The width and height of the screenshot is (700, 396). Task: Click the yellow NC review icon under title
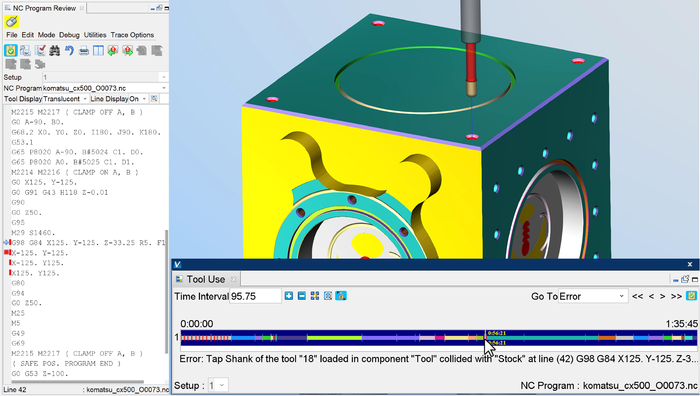pos(12,21)
